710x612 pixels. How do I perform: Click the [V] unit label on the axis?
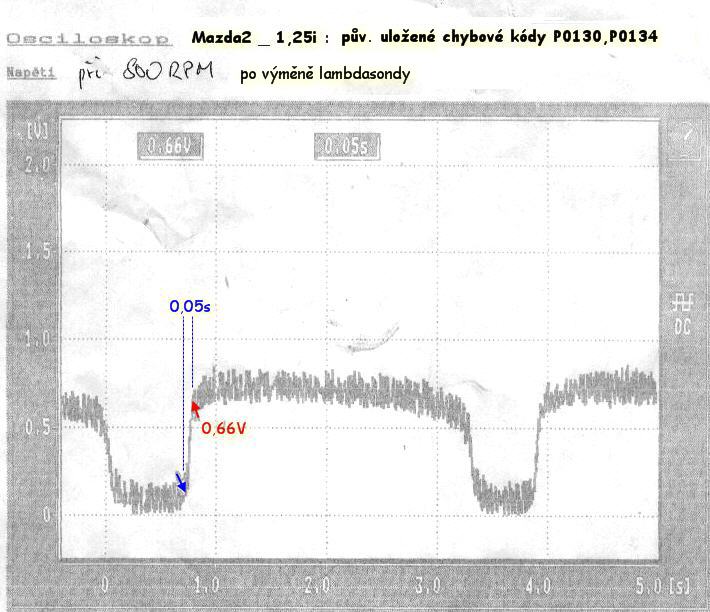pyautogui.click(x=40, y=131)
